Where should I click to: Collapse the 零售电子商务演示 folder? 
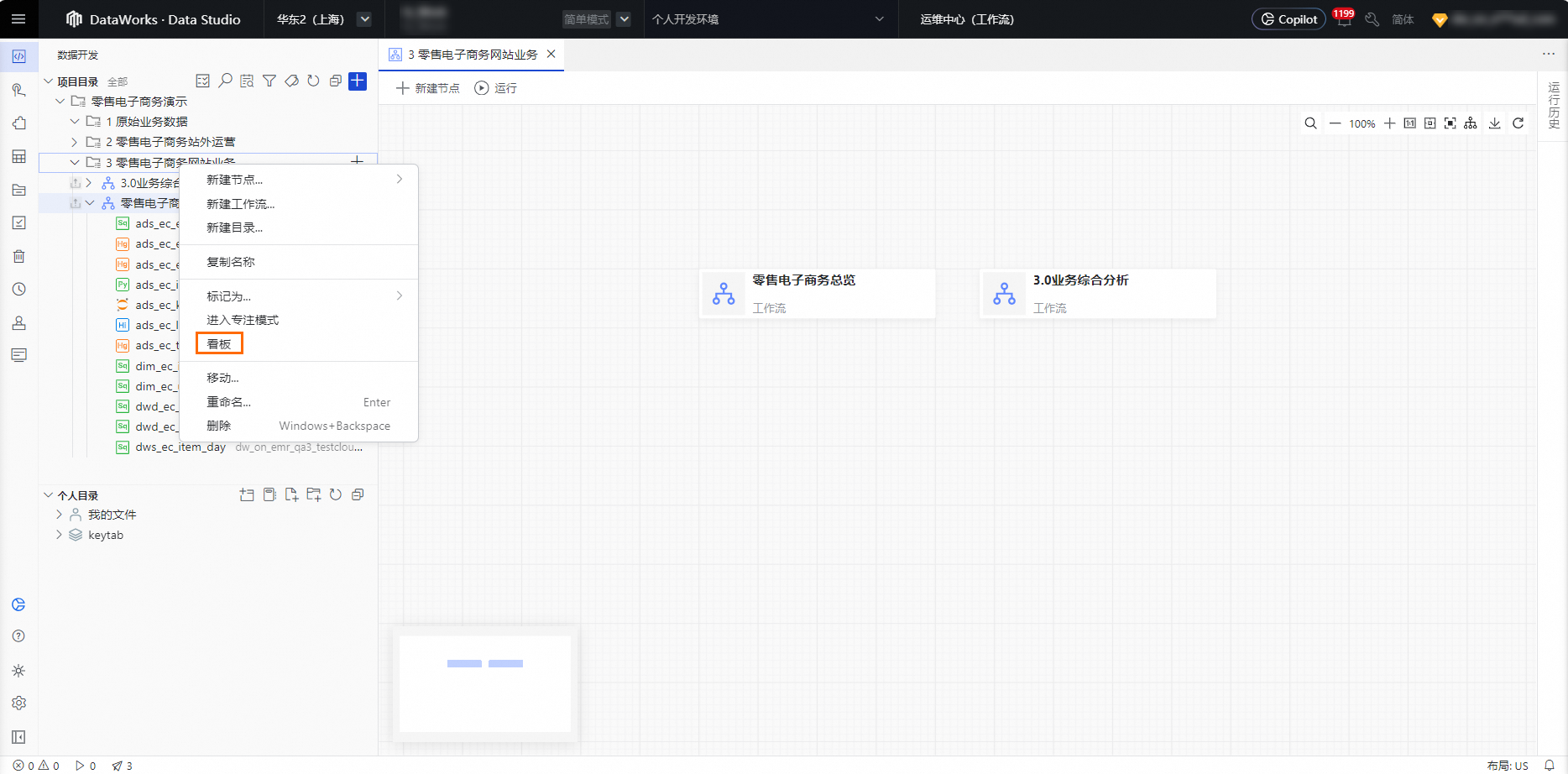[60, 102]
